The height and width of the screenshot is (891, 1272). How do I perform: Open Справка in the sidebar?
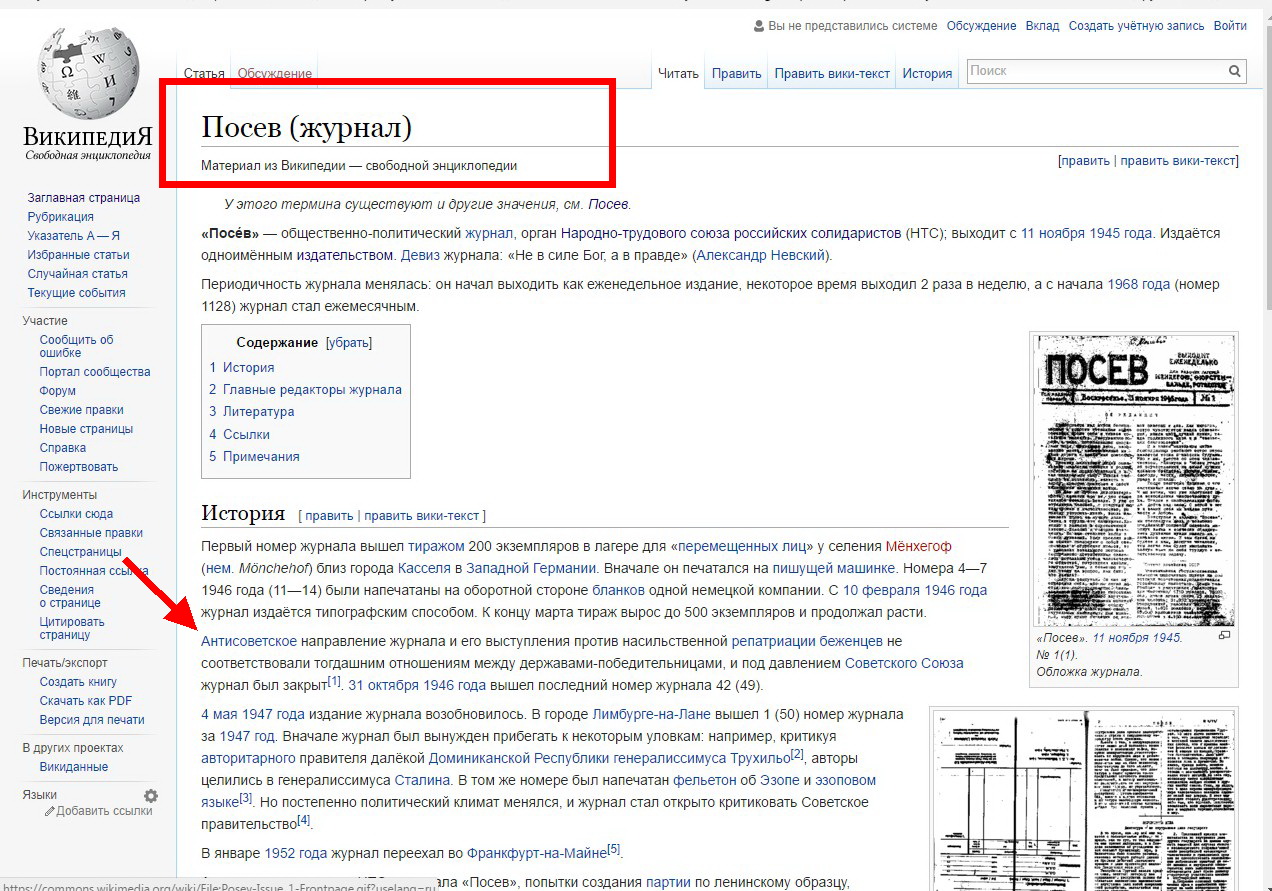(63, 448)
